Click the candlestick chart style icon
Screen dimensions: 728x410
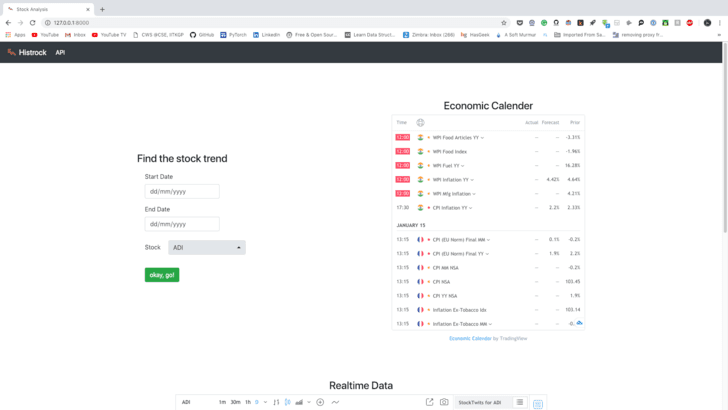[x=287, y=402]
